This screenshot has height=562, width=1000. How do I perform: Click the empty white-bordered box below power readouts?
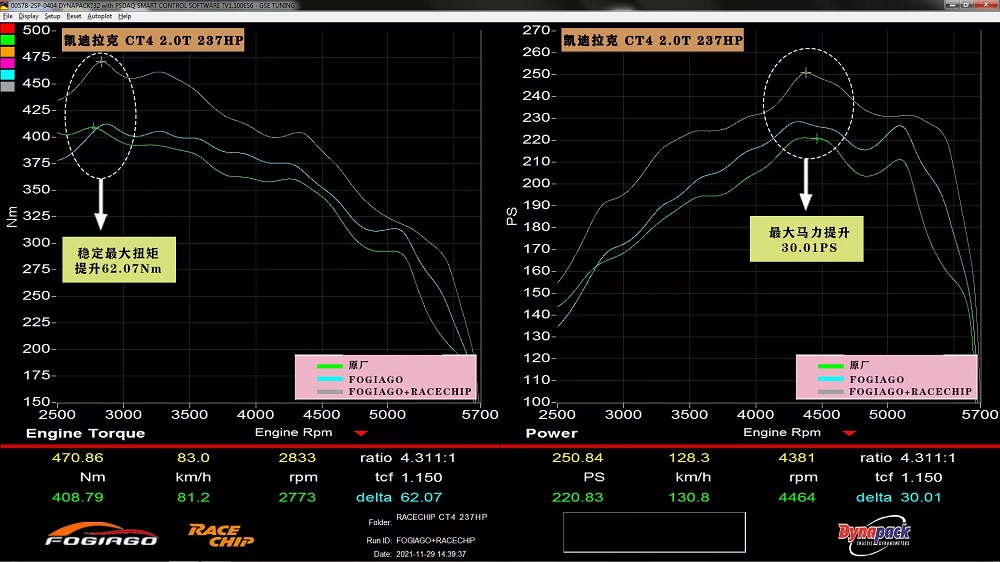tap(654, 532)
